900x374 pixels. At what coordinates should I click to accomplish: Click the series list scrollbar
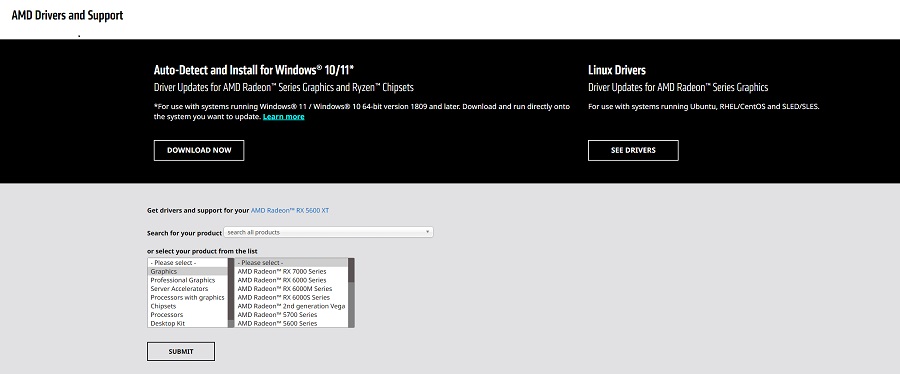click(351, 293)
